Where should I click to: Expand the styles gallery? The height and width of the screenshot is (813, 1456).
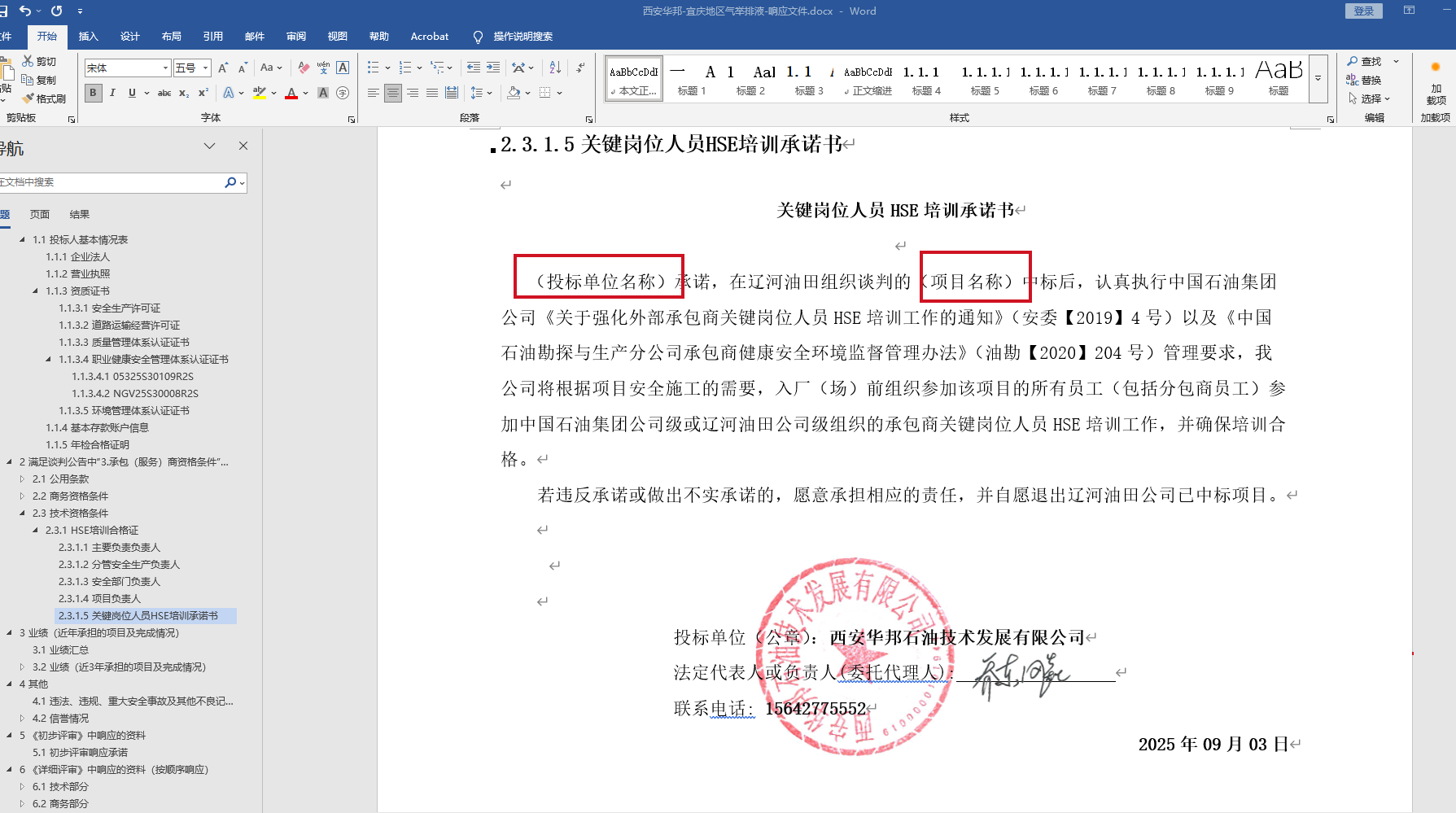(1318, 79)
